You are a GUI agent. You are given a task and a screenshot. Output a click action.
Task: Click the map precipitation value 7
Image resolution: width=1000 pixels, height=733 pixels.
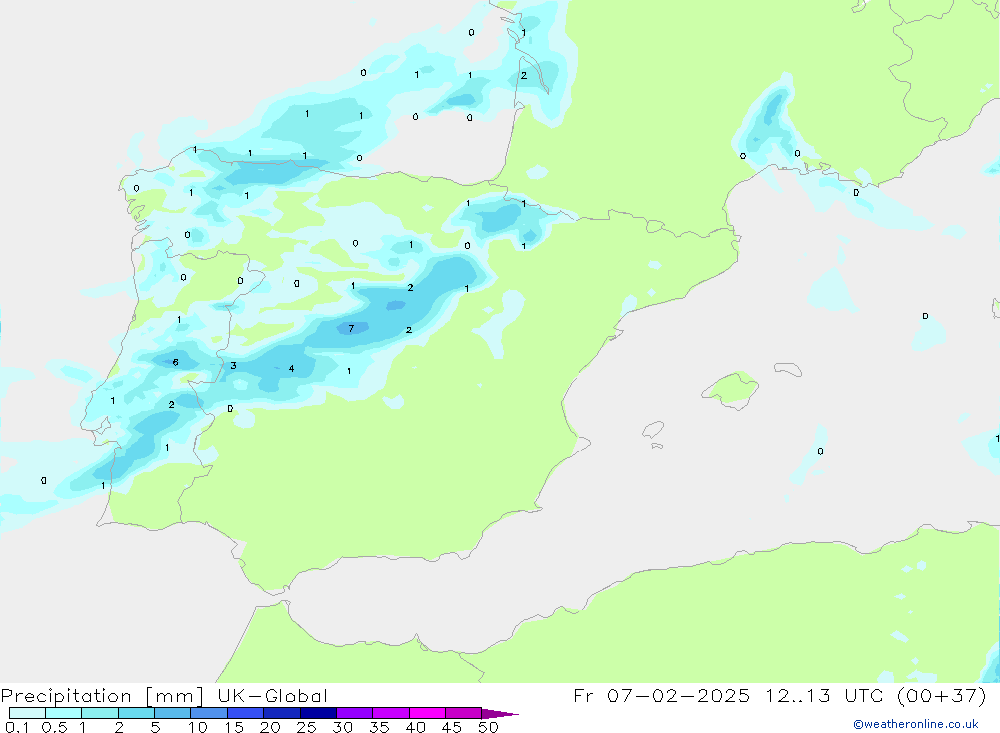point(351,329)
